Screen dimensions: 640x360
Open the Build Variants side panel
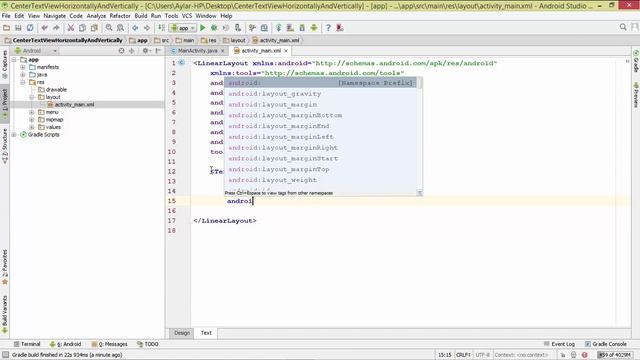coord(5,315)
